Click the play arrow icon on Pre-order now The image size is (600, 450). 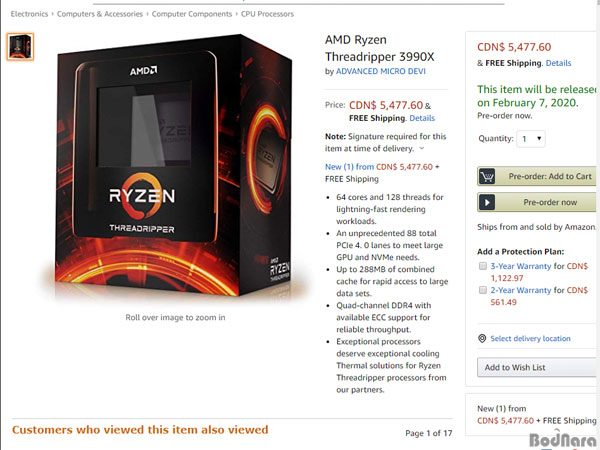click(x=487, y=202)
